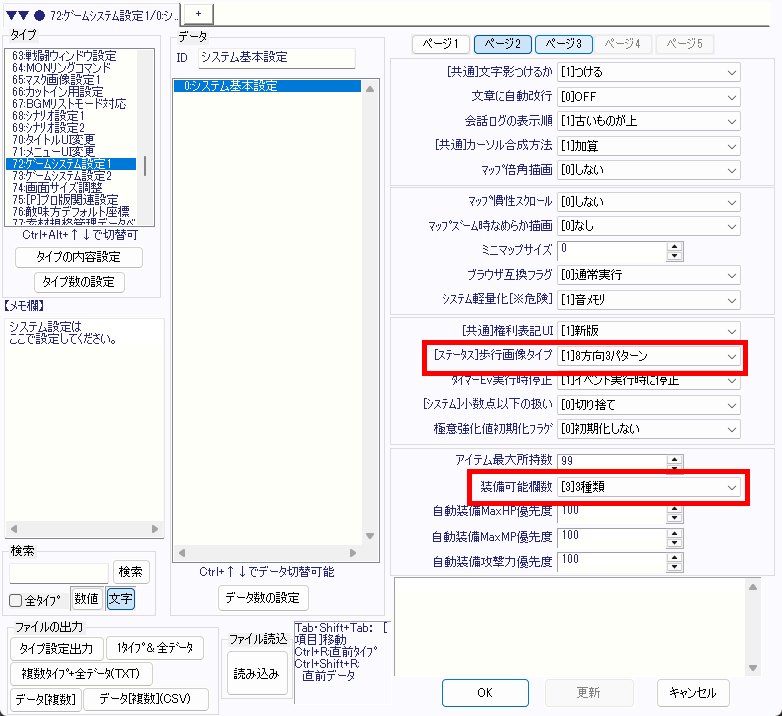Click the キャンセル button
Viewport: 782px width, 716px height.
pos(693,692)
